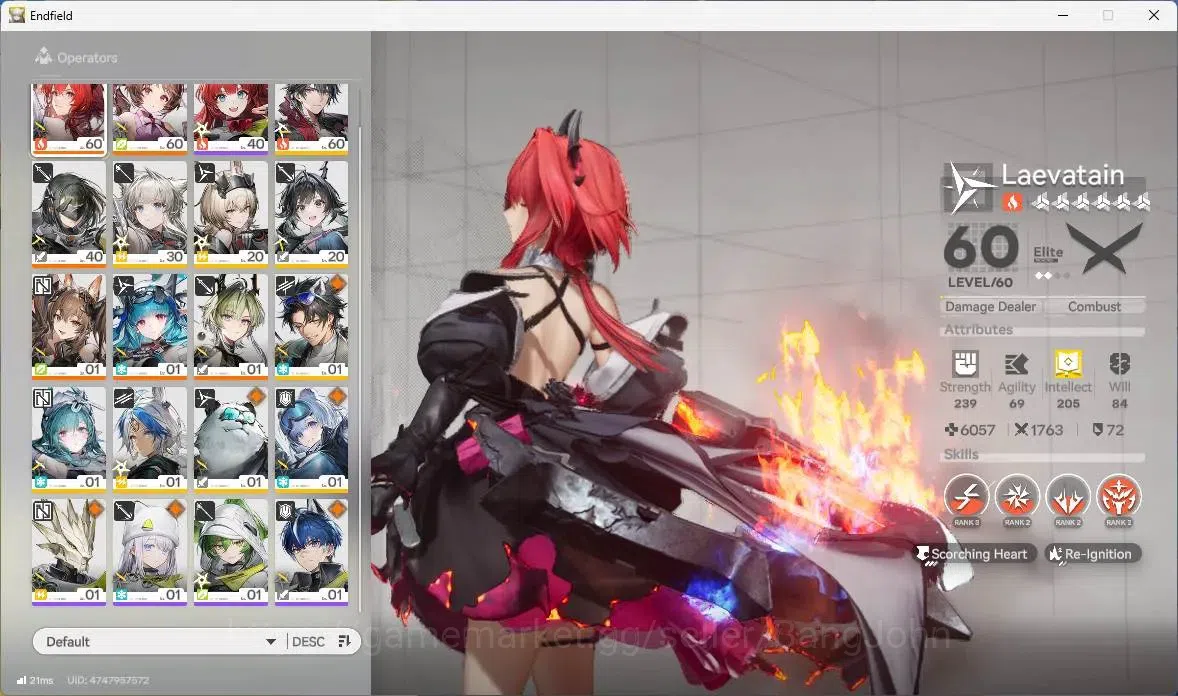Open the Scorching Heart talent
Viewport: 1178px width, 696px height.
[x=975, y=554]
